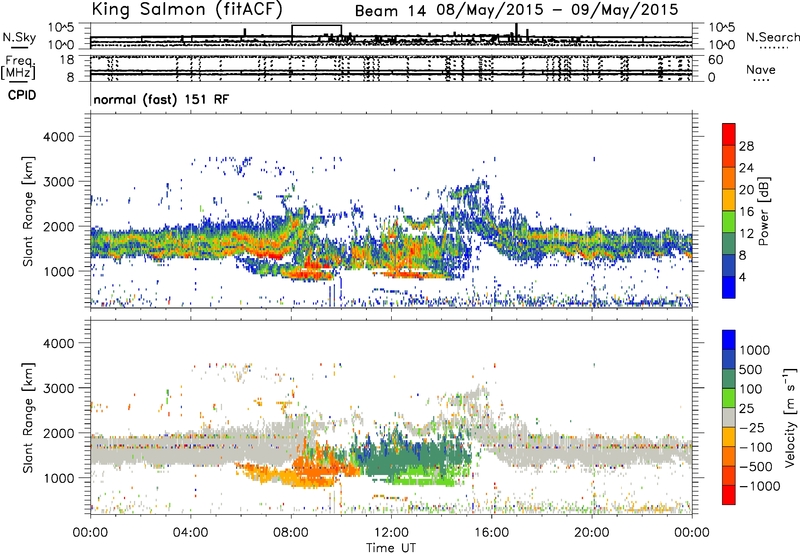Click the 4000 km tick of power panel

pyautogui.click(x=58, y=137)
